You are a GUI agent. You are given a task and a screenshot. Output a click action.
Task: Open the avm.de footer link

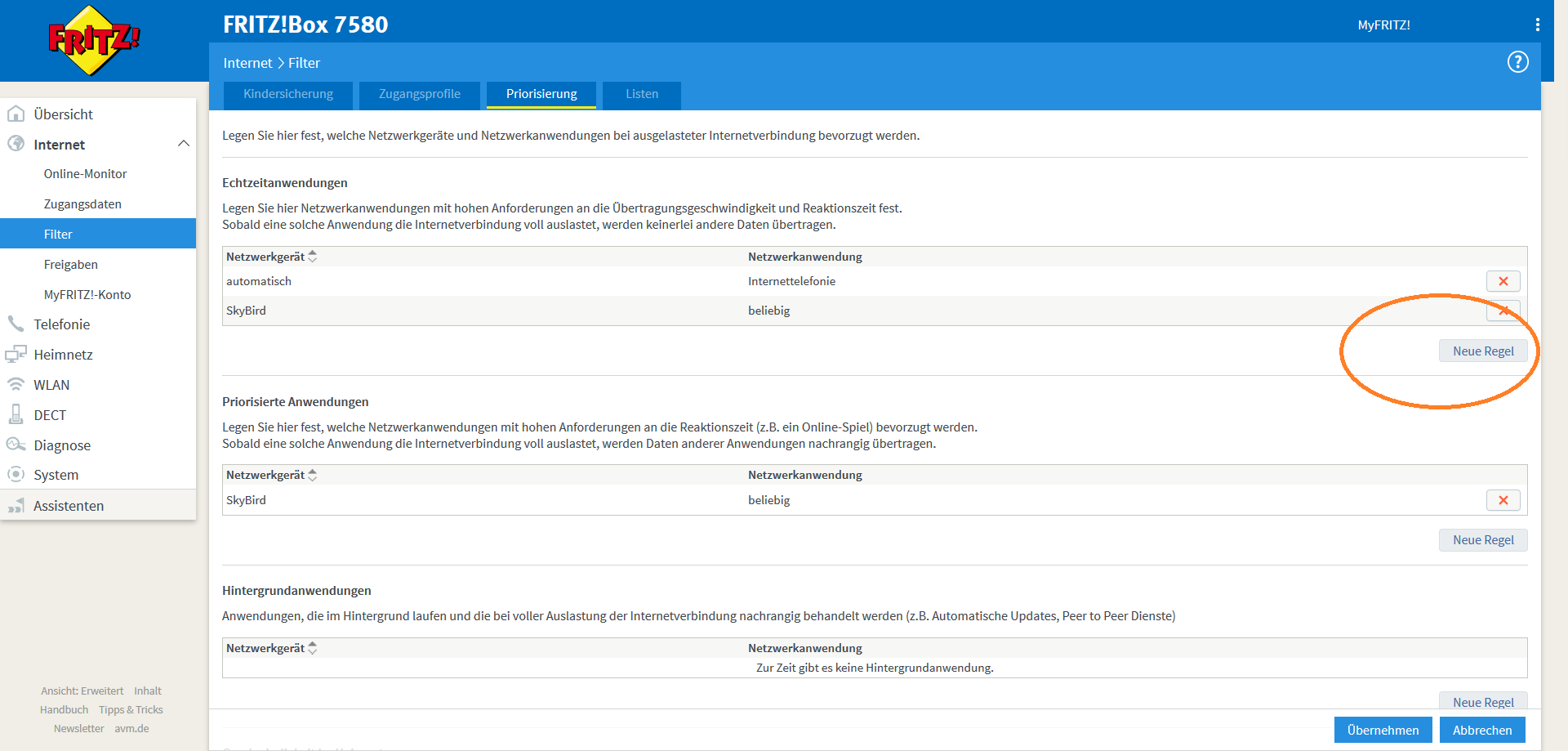coord(131,729)
